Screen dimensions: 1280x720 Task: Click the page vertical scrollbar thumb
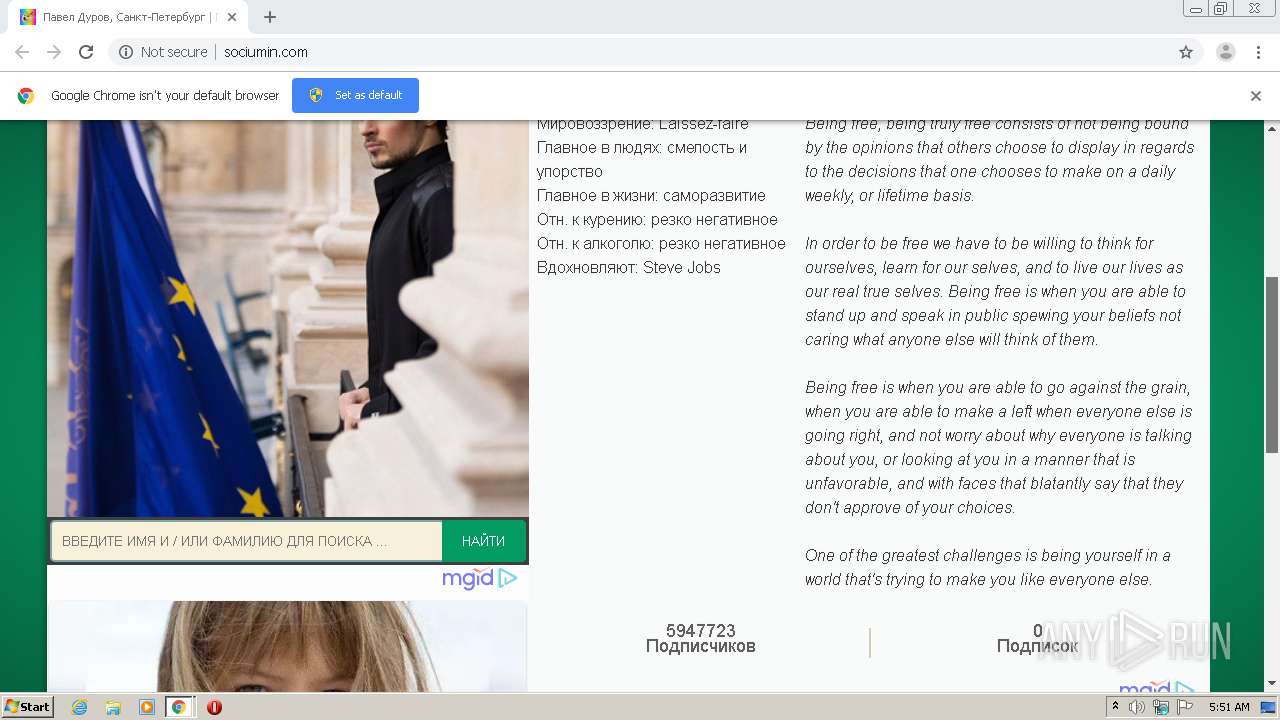[x=1272, y=363]
